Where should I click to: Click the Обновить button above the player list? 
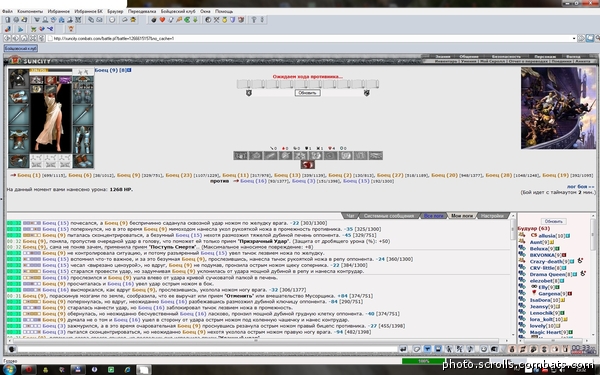tap(553, 221)
